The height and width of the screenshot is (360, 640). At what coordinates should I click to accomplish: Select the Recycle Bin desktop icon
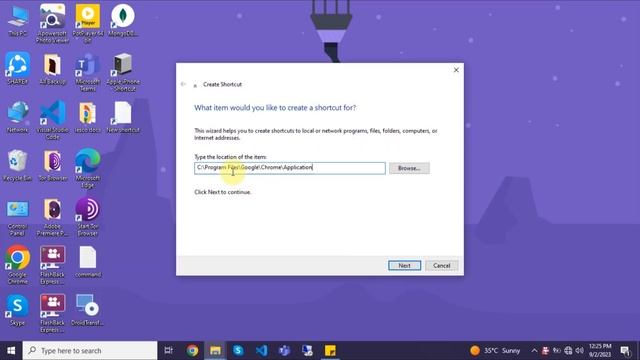pyautogui.click(x=18, y=165)
